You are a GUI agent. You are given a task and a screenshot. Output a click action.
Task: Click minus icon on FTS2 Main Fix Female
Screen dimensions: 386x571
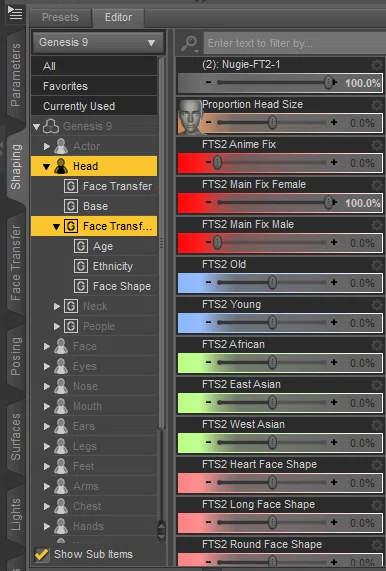point(208,202)
